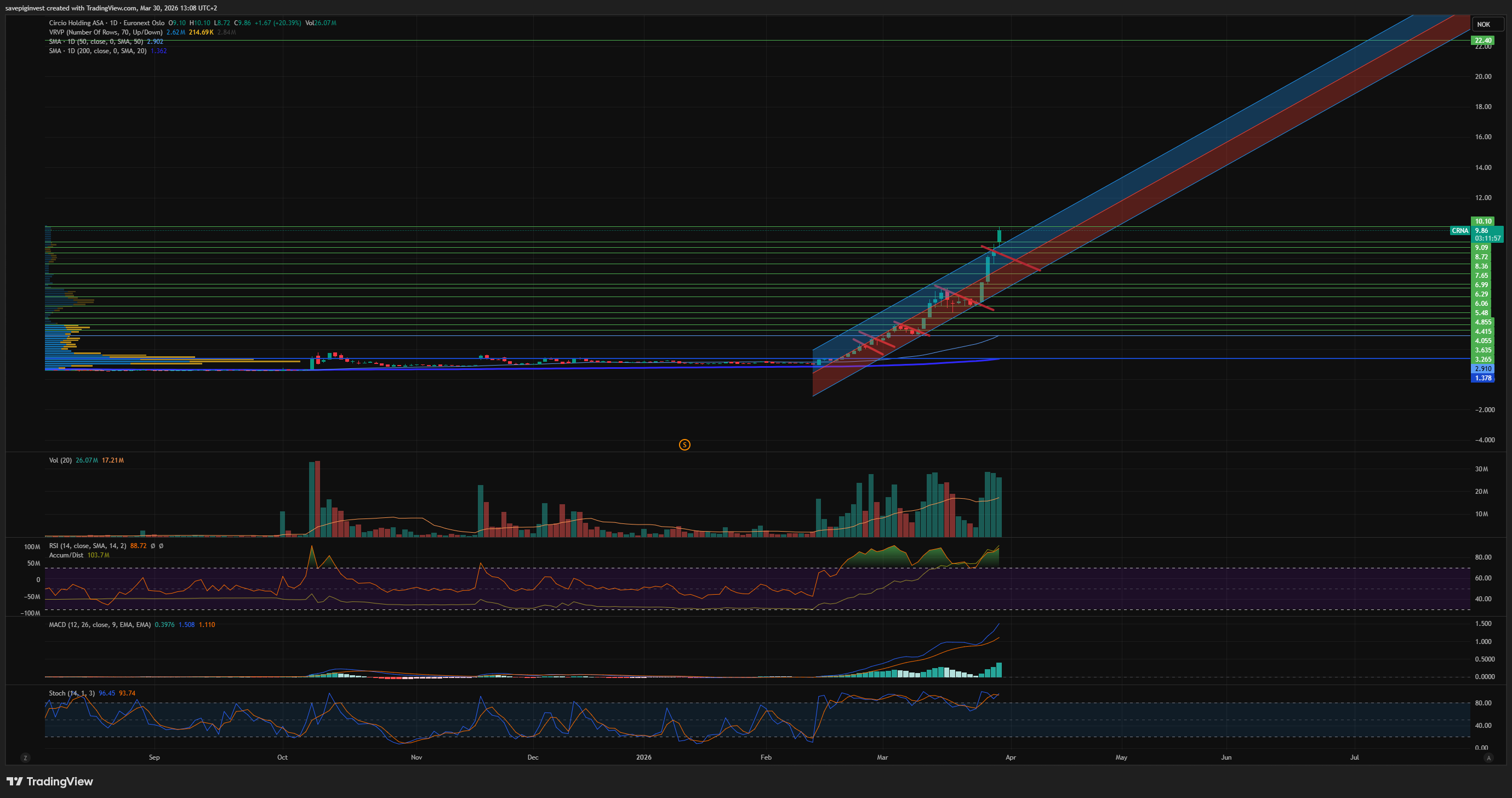Select the RSI (14) indicator legend

88,546
